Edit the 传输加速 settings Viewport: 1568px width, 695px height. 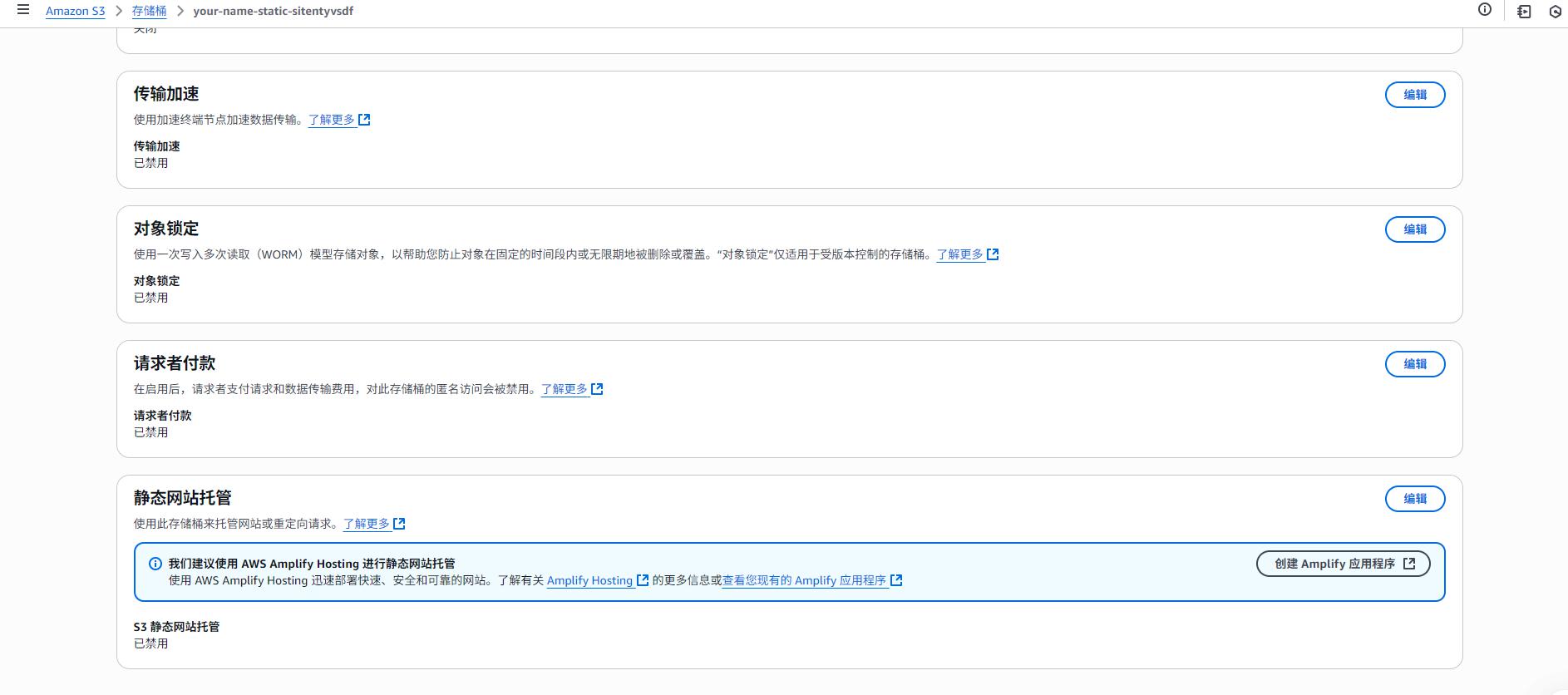(1414, 95)
